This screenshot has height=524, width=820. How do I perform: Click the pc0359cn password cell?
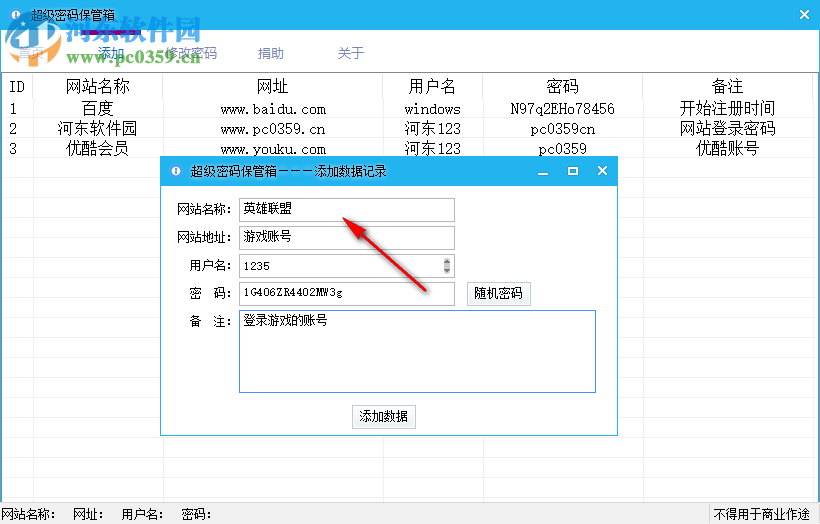point(562,129)
